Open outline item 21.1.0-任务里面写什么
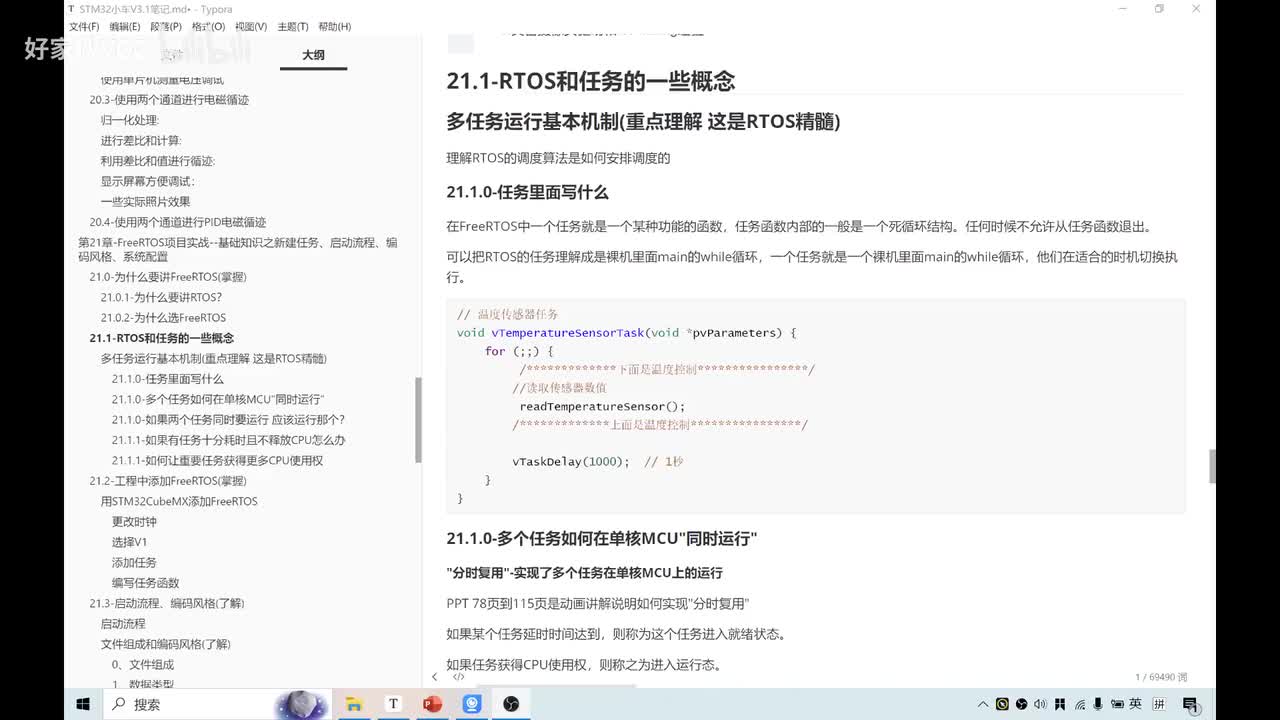 (167, 379)
